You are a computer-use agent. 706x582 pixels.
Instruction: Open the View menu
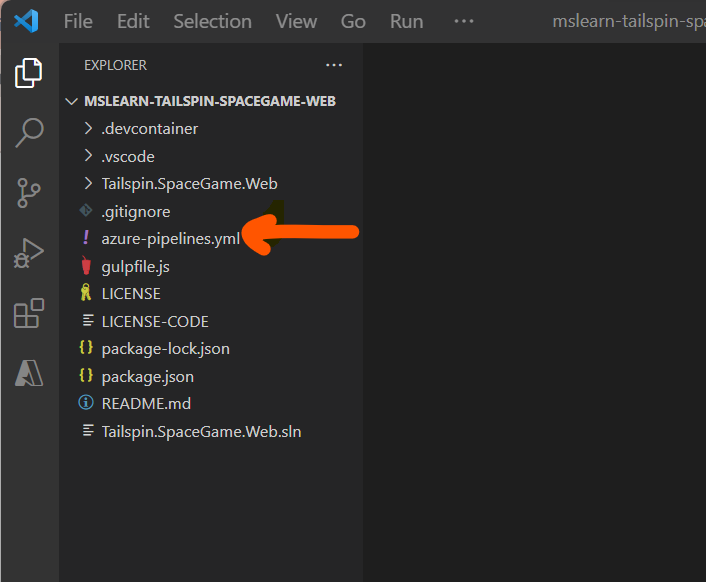pos(296,21)
